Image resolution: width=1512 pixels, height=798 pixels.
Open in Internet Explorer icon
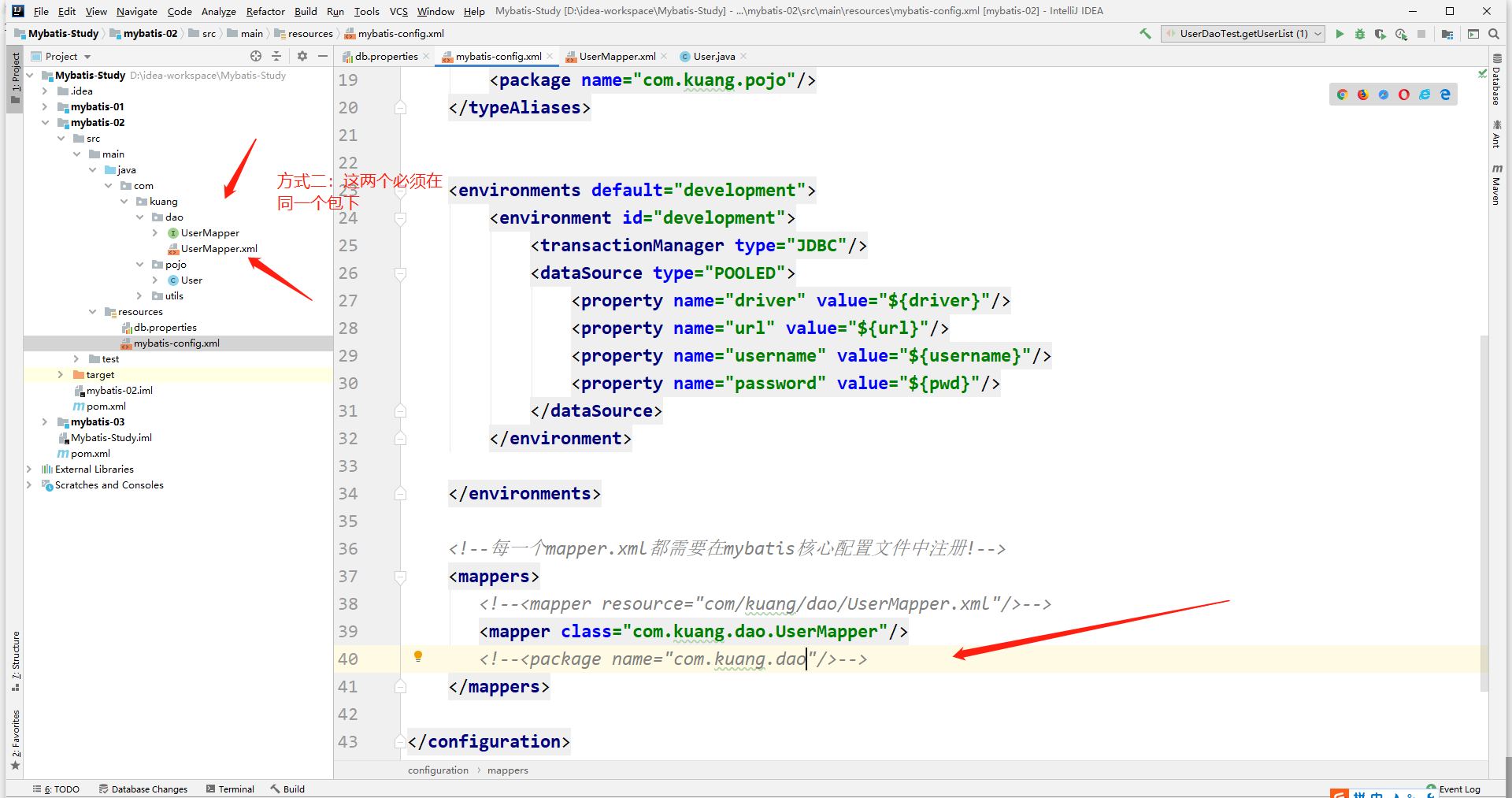tap(1425, 95)
